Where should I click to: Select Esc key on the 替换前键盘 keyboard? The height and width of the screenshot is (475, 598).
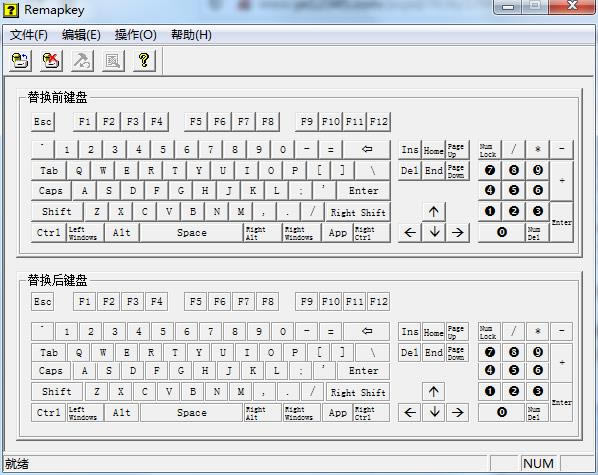pyautogui.click(x=43, y=122)
